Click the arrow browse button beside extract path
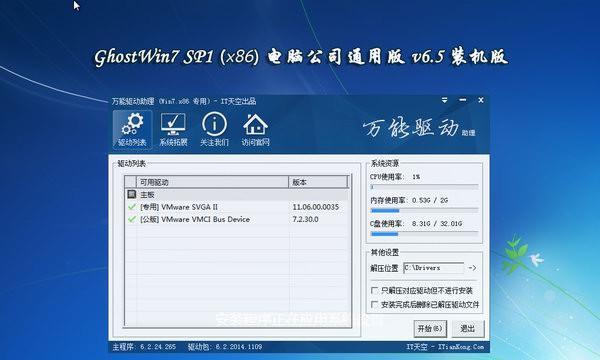 click(x=473, y=268)
